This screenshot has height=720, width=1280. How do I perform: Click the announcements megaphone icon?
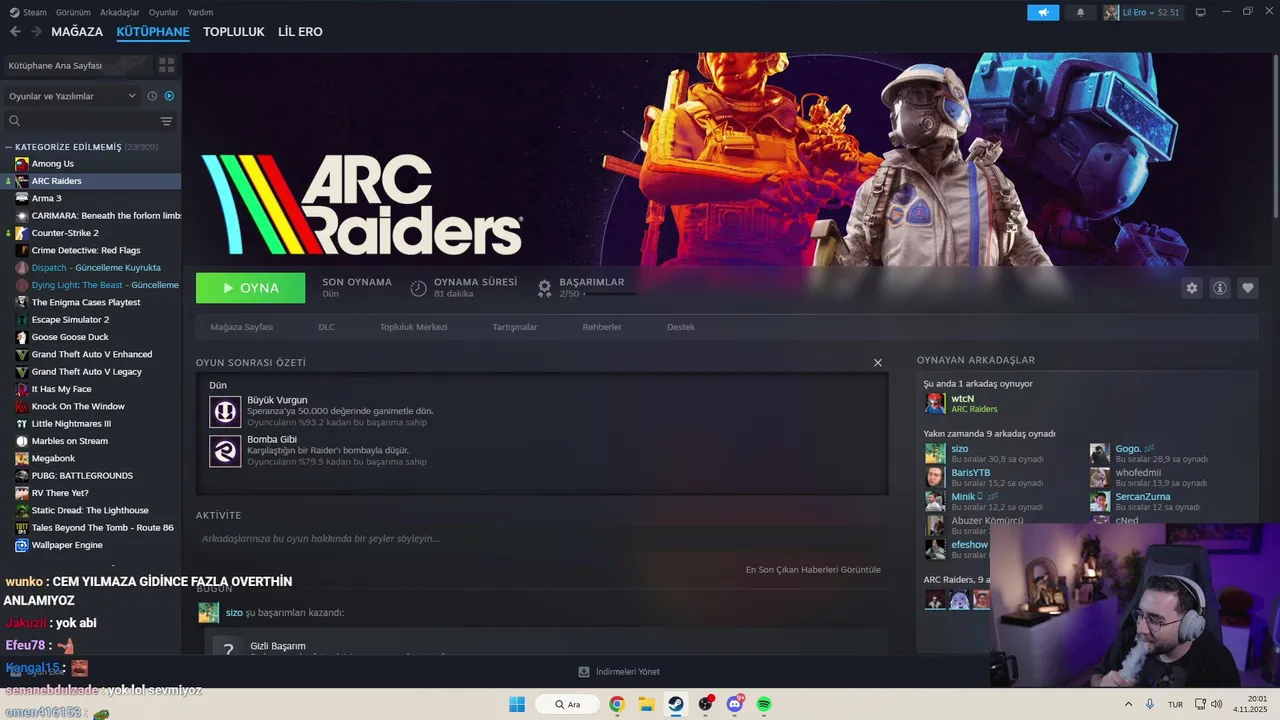coord(1043,12)
